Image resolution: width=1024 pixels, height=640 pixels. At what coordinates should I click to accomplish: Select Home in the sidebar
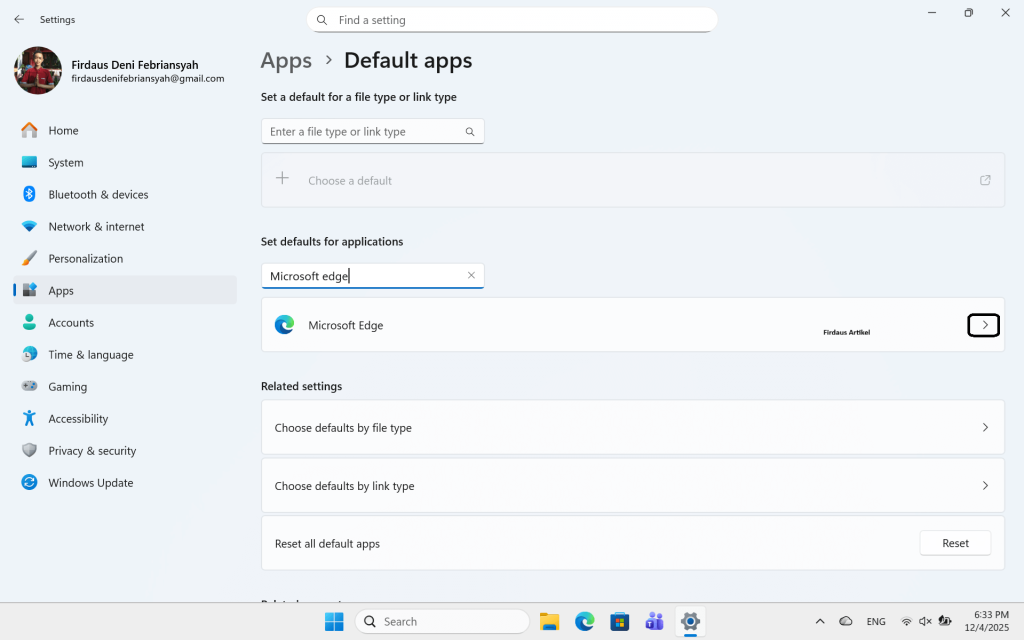click(125, 130)
